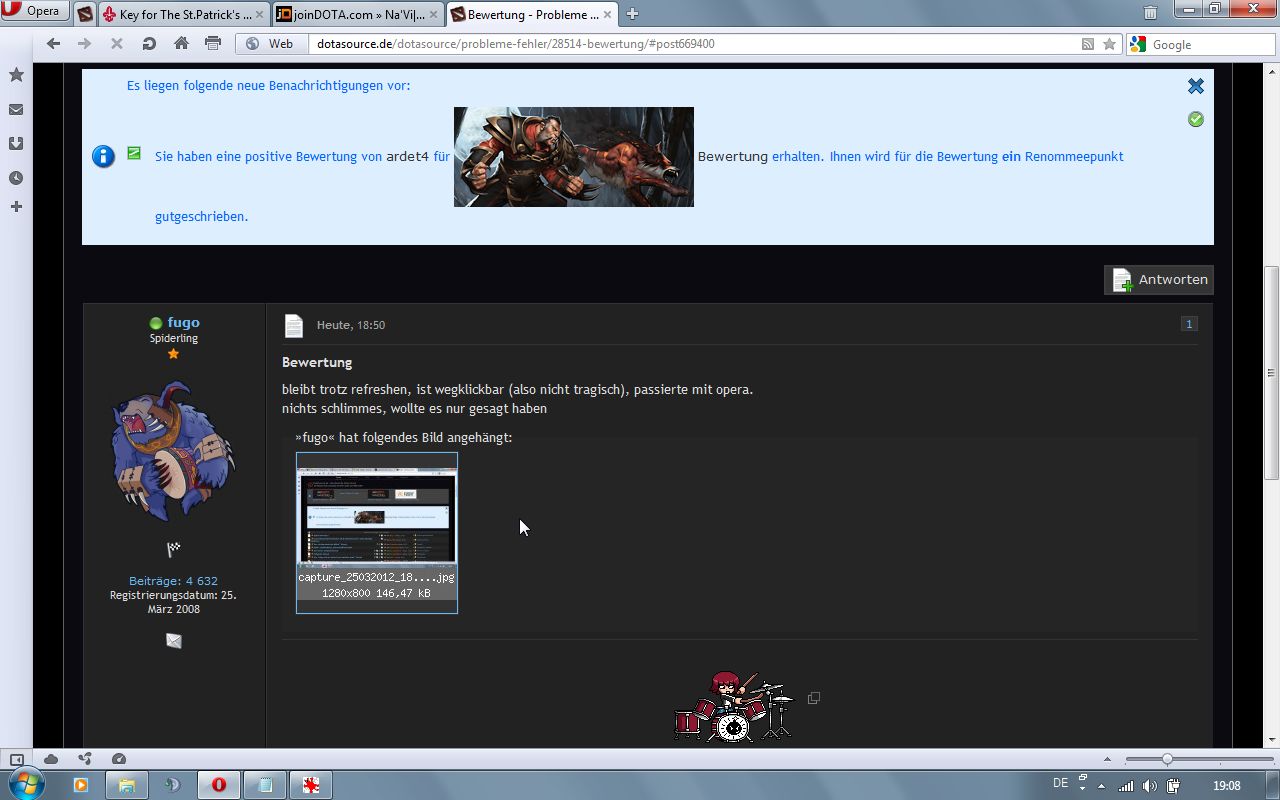Open the Bookmarks star panel in Opera sidebar
This screenshot has height=800, width=1280.
click(16, 75)
